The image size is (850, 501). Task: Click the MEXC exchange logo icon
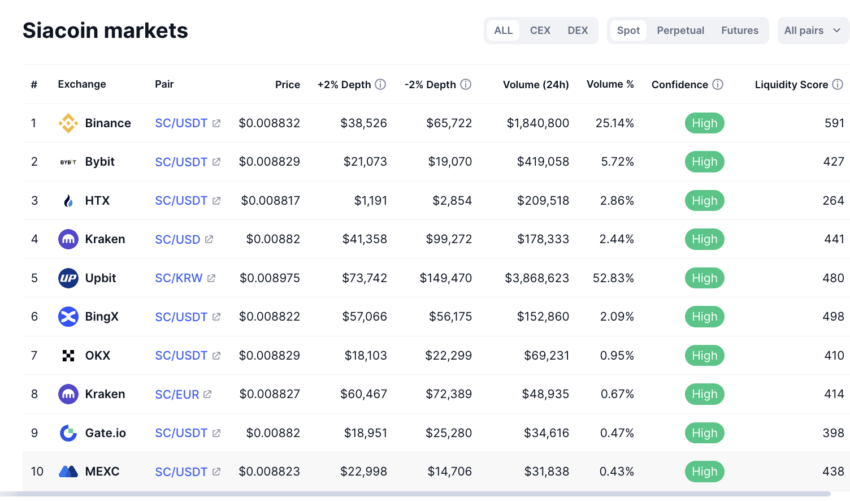pyautogui.click(x=68, y=471)
